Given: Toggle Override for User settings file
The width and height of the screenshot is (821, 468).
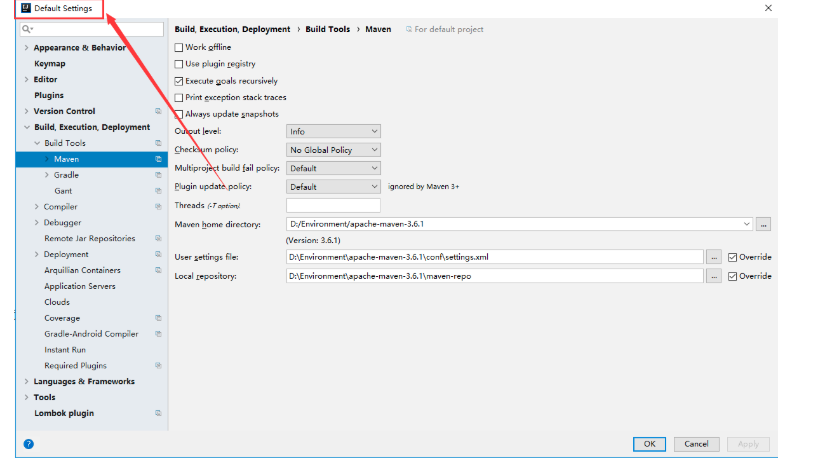Looking at the screenshot, I should point(733,257).
